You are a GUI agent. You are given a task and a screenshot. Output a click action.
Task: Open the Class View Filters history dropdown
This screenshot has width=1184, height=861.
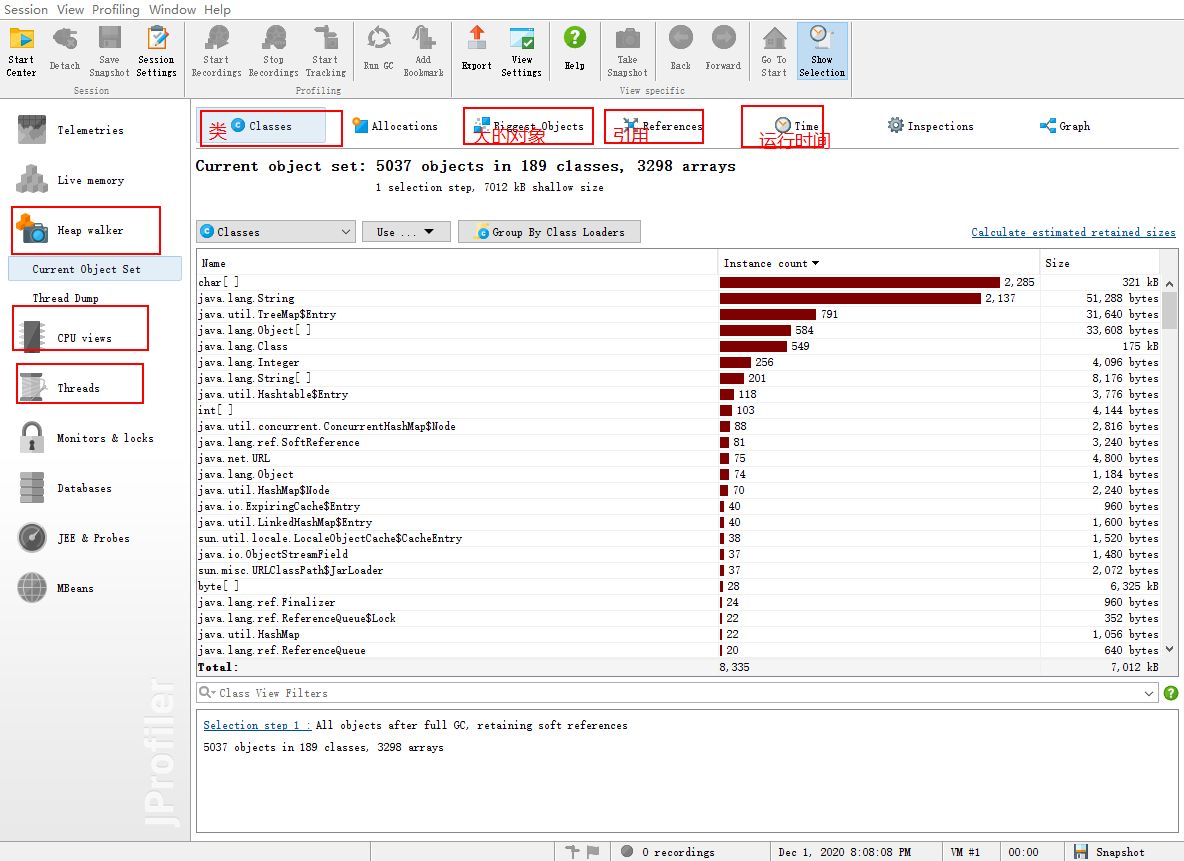(x=1149, y=693)
